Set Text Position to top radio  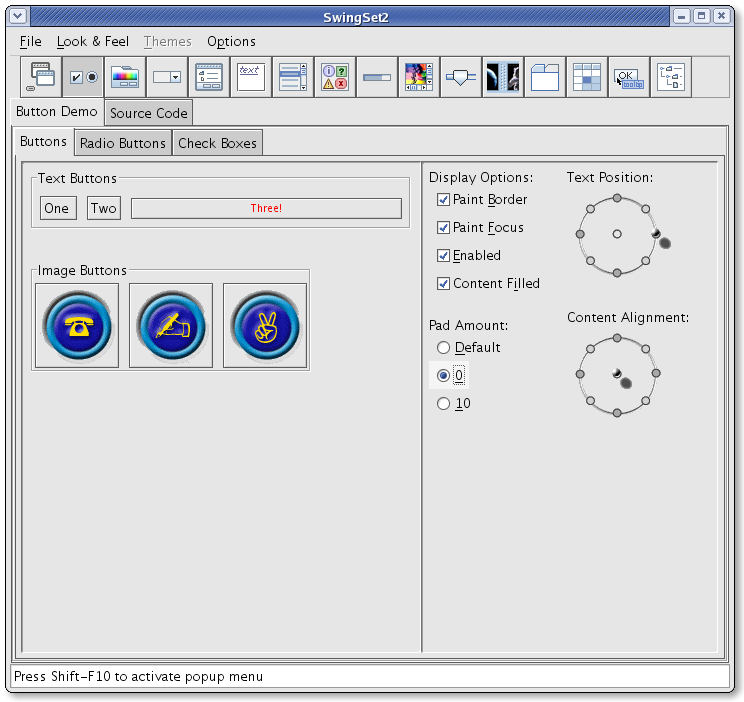coord(617,198)
